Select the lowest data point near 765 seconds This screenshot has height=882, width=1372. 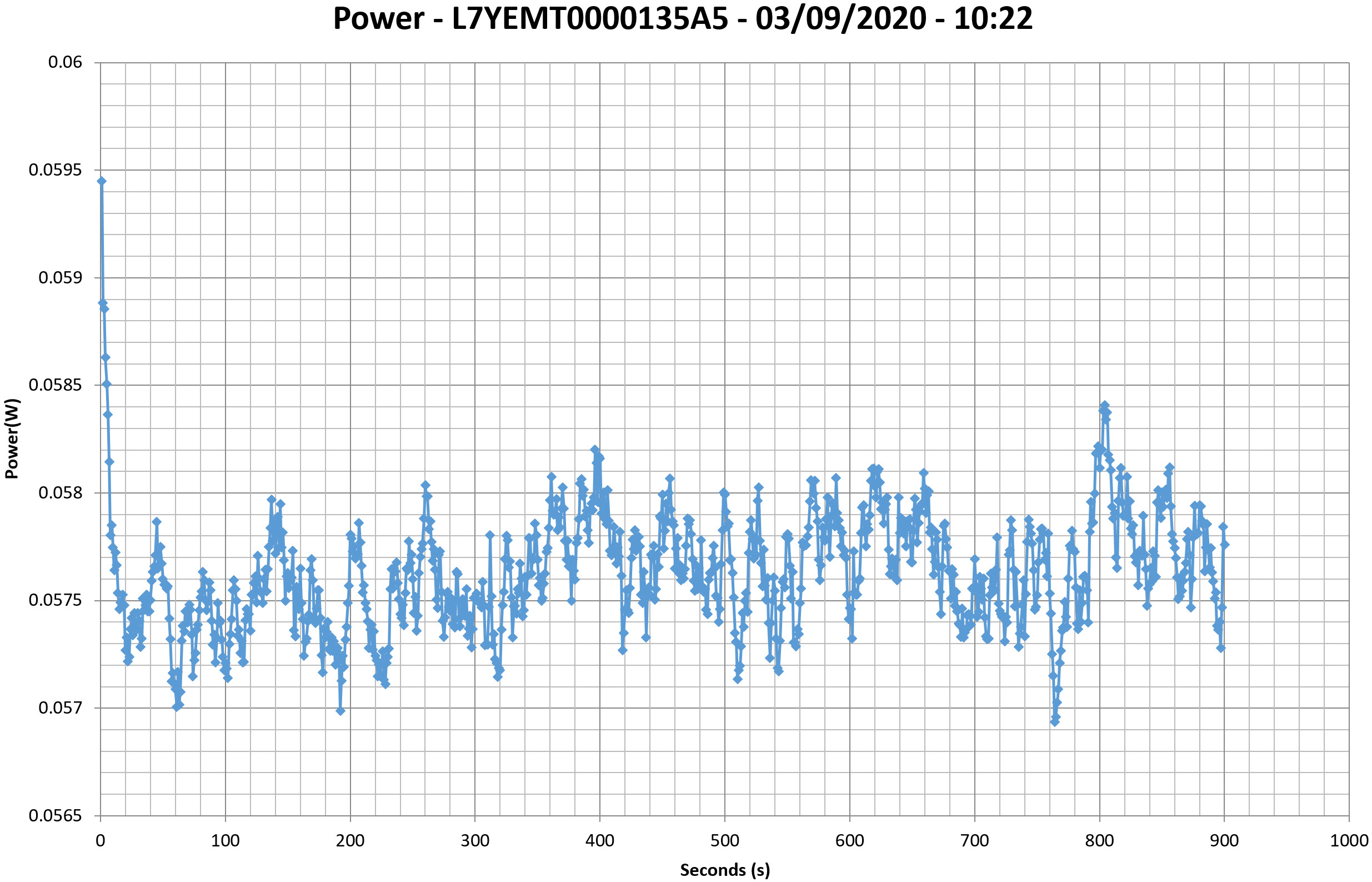(x=1055, y=722)
